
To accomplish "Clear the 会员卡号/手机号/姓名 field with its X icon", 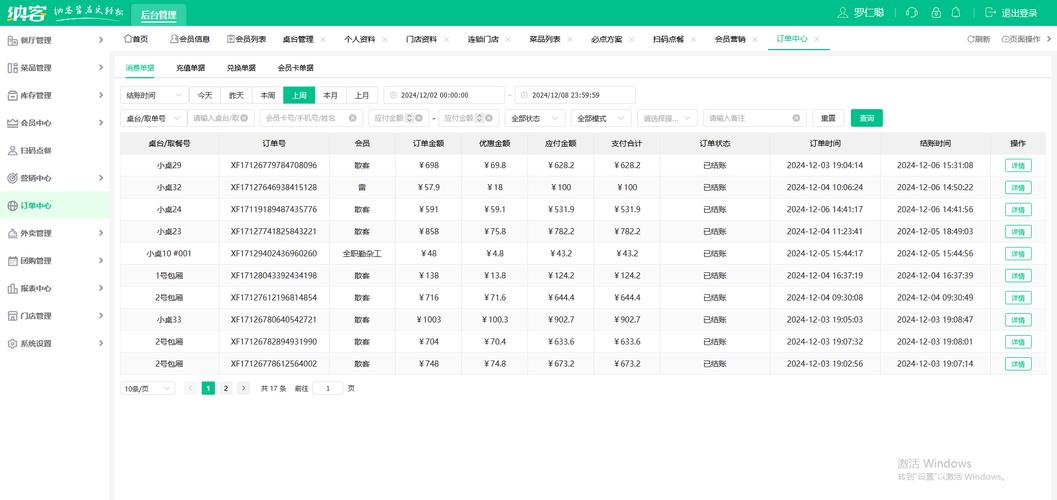I will click(x=352, y=118).
